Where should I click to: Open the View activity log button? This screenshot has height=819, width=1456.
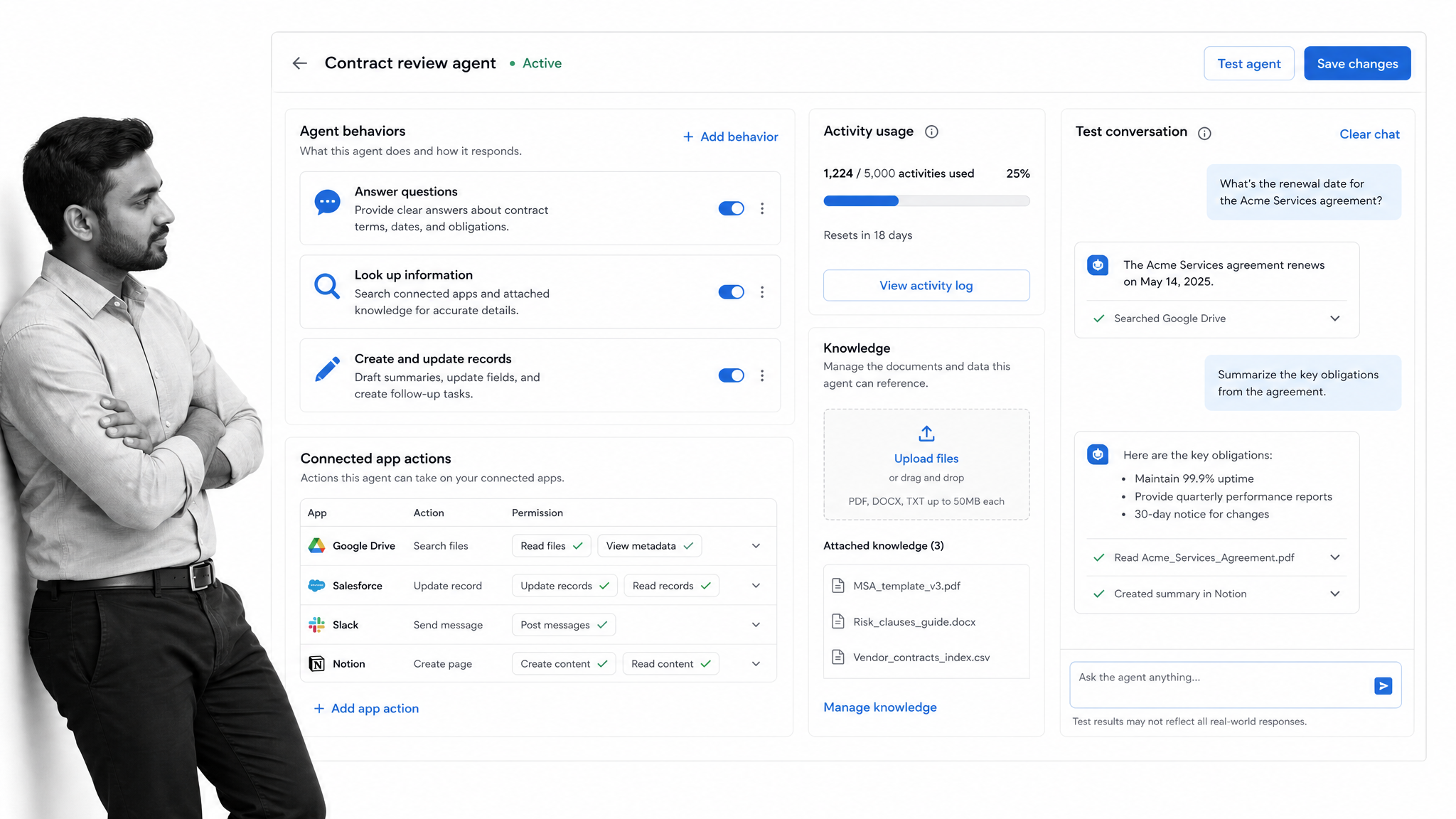pyautogui.click(x=926, y=285)
